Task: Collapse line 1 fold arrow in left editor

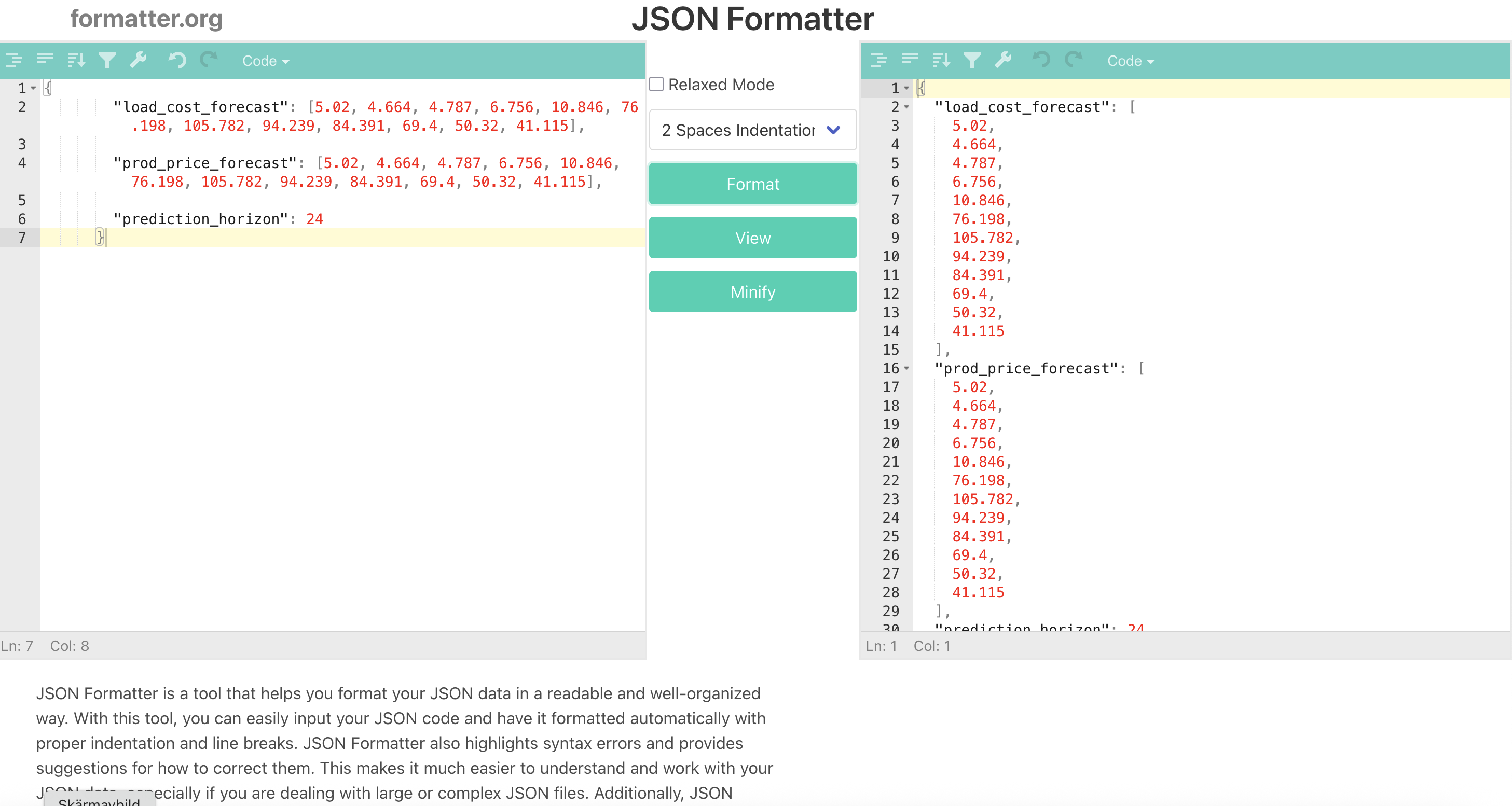Action: 33,89
